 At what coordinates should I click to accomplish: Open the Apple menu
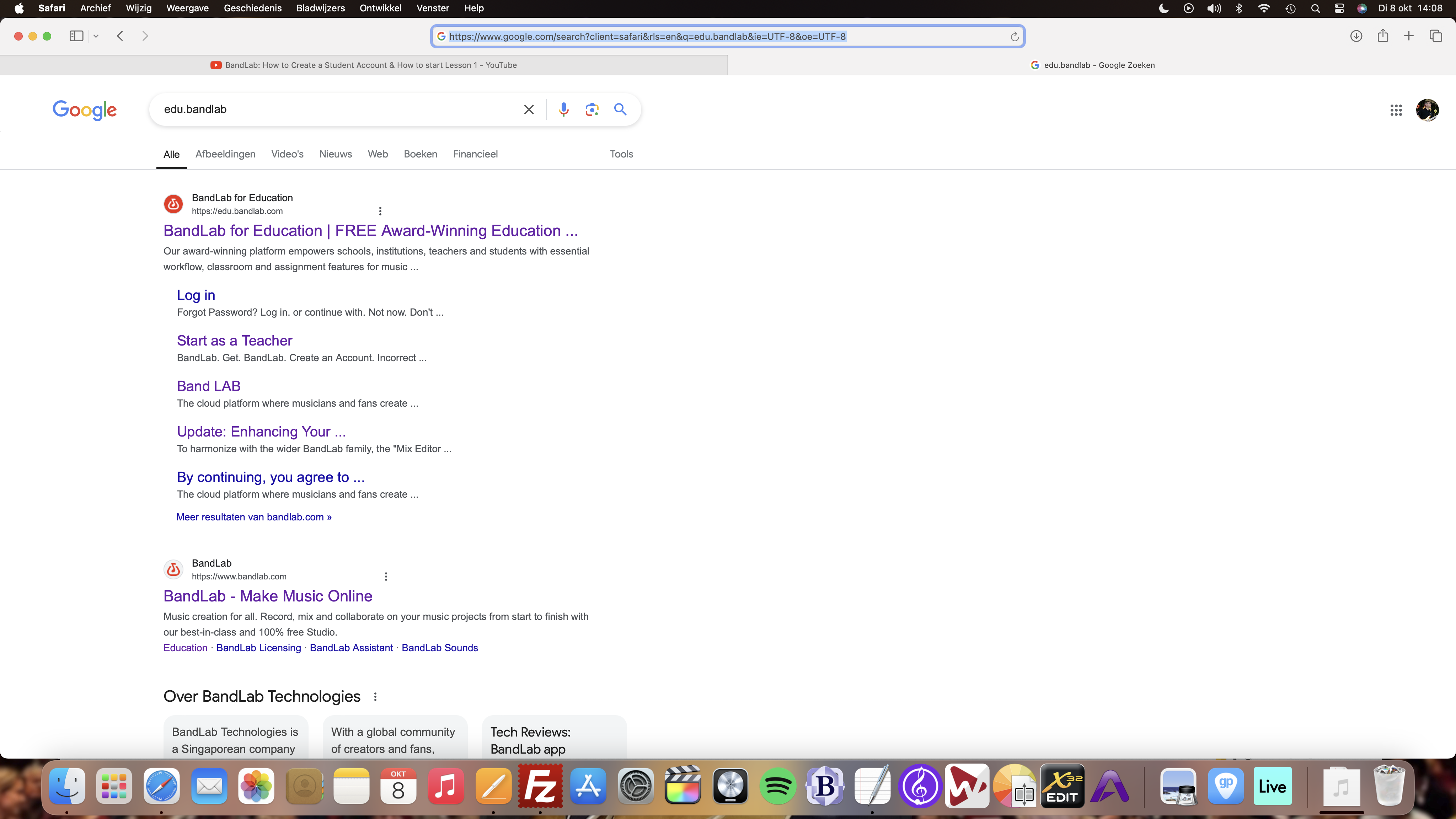click(x=18, y=8)
